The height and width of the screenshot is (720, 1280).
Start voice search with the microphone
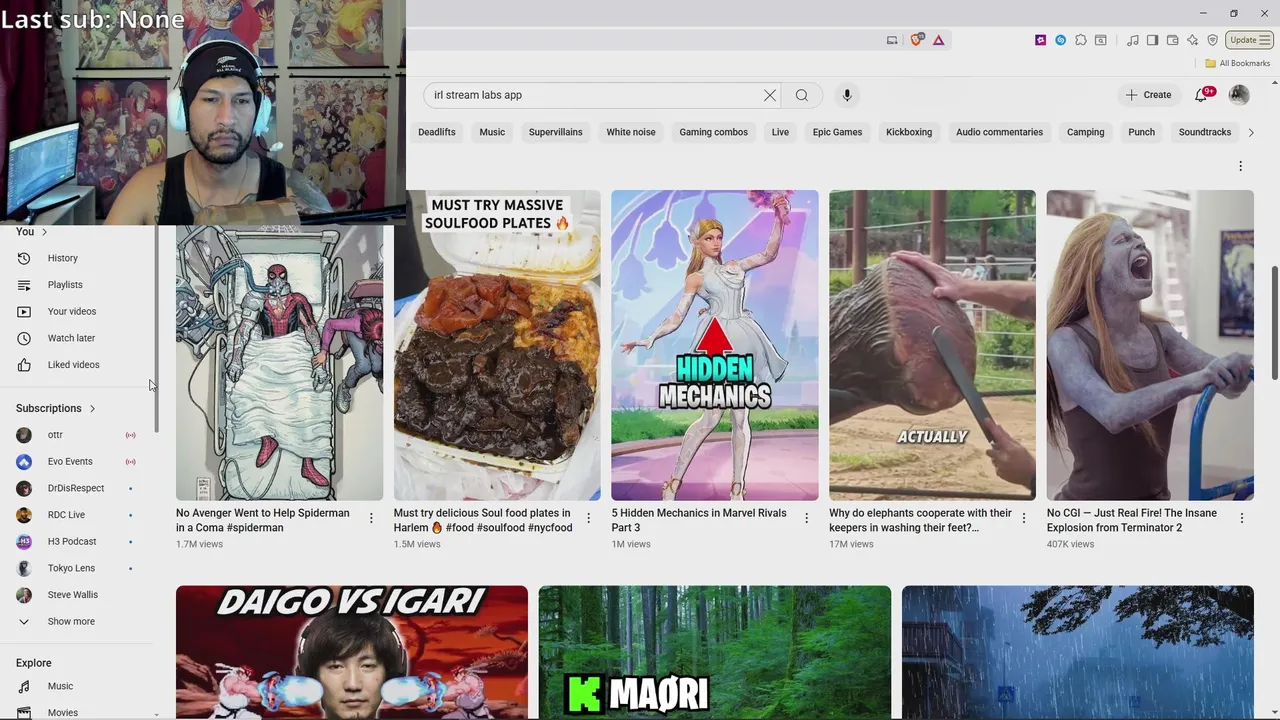847,95
